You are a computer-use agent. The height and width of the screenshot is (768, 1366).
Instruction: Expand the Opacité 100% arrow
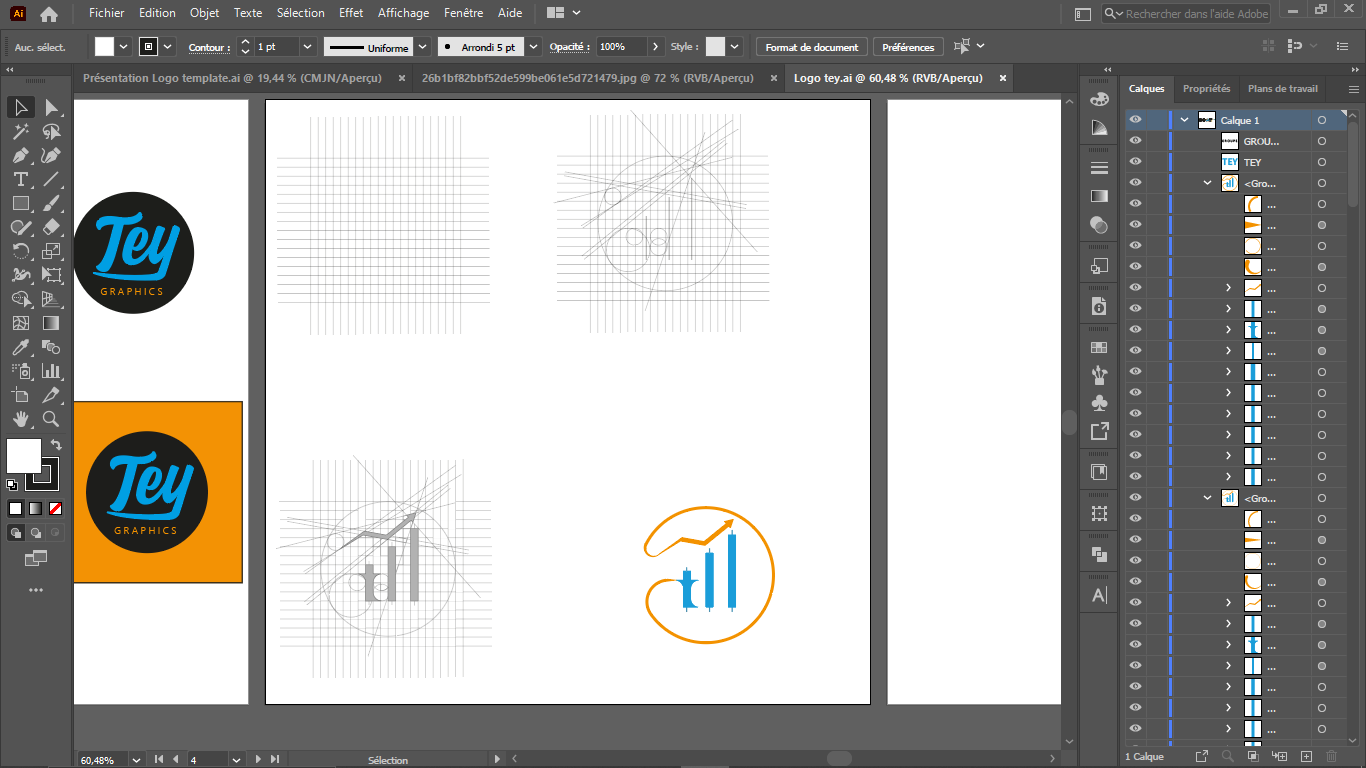(656, 47)
